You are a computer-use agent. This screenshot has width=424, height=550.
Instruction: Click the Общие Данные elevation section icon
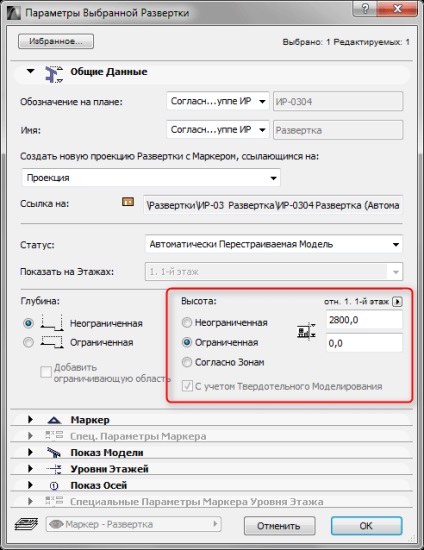(54, 74)
